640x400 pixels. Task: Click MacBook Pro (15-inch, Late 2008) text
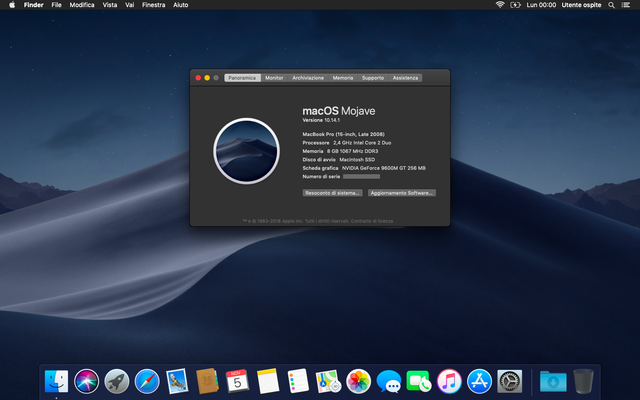tap(343, 134)
